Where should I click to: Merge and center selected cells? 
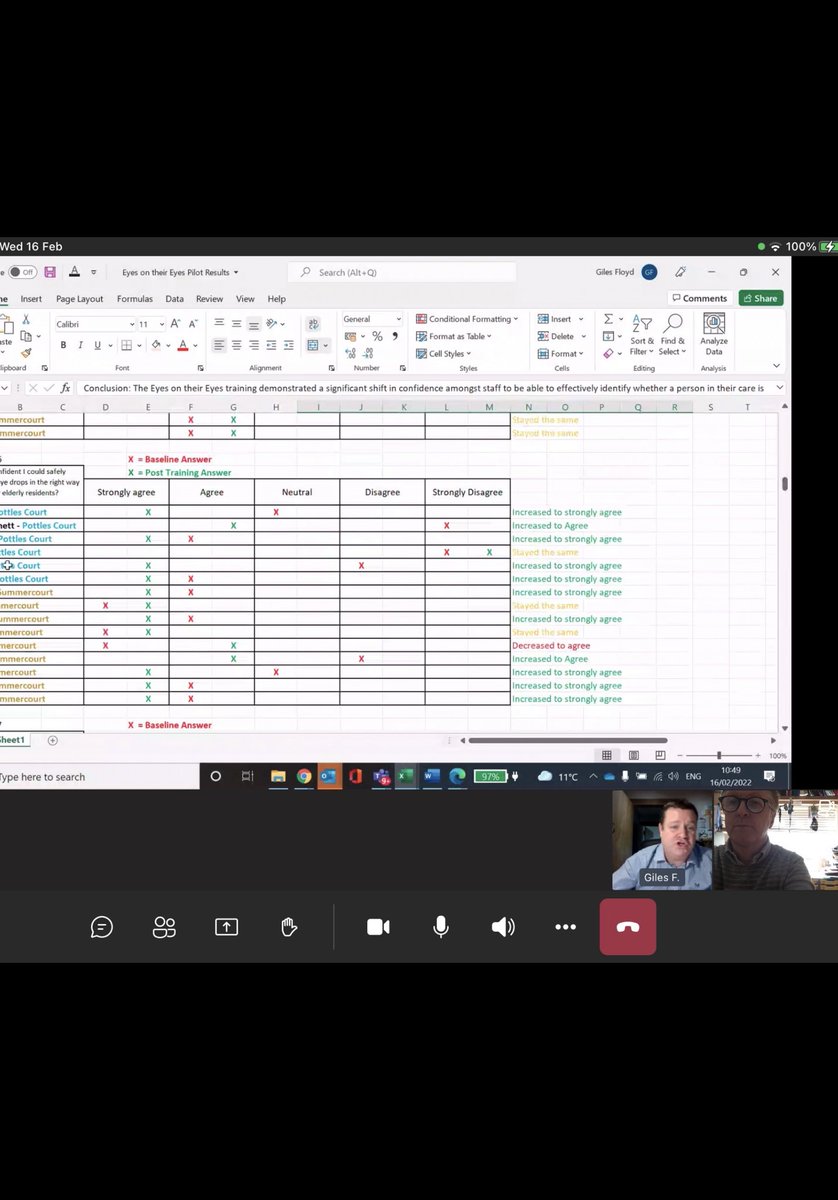click(x=313, y=345)
